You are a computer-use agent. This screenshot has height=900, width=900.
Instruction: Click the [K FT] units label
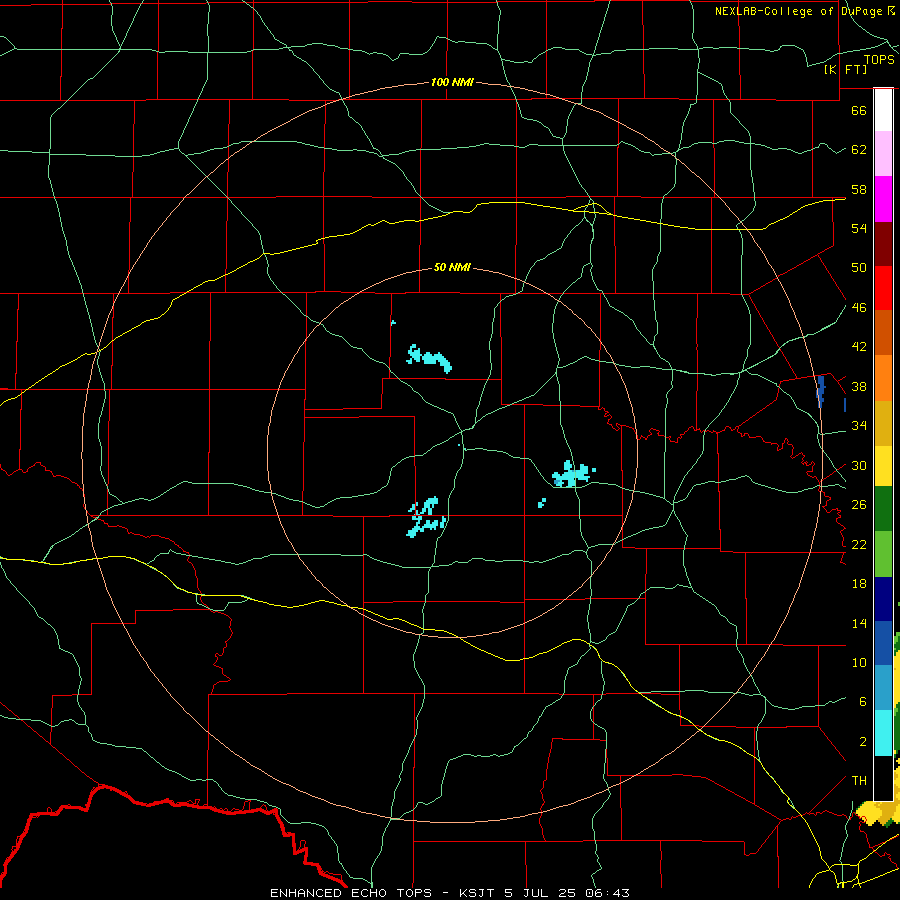[845, 70]
